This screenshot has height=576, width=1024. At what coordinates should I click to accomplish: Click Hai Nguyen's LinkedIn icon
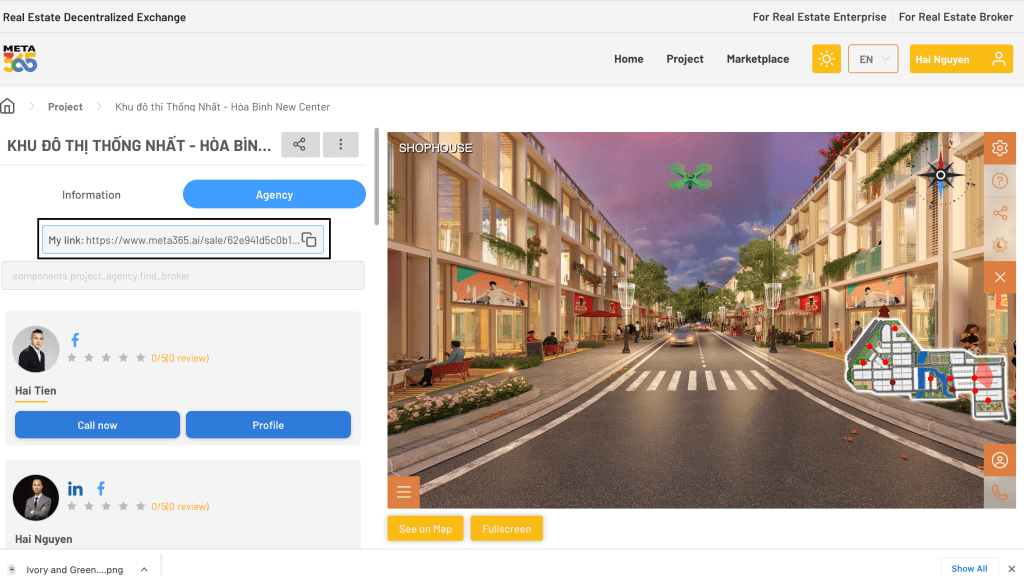point(76,489)
